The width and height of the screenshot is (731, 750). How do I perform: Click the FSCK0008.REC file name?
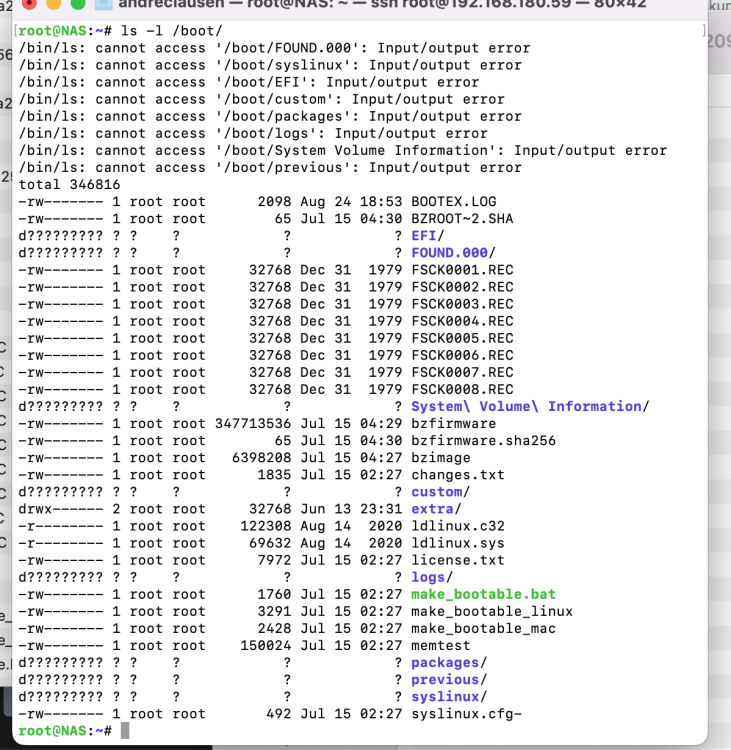462,389
